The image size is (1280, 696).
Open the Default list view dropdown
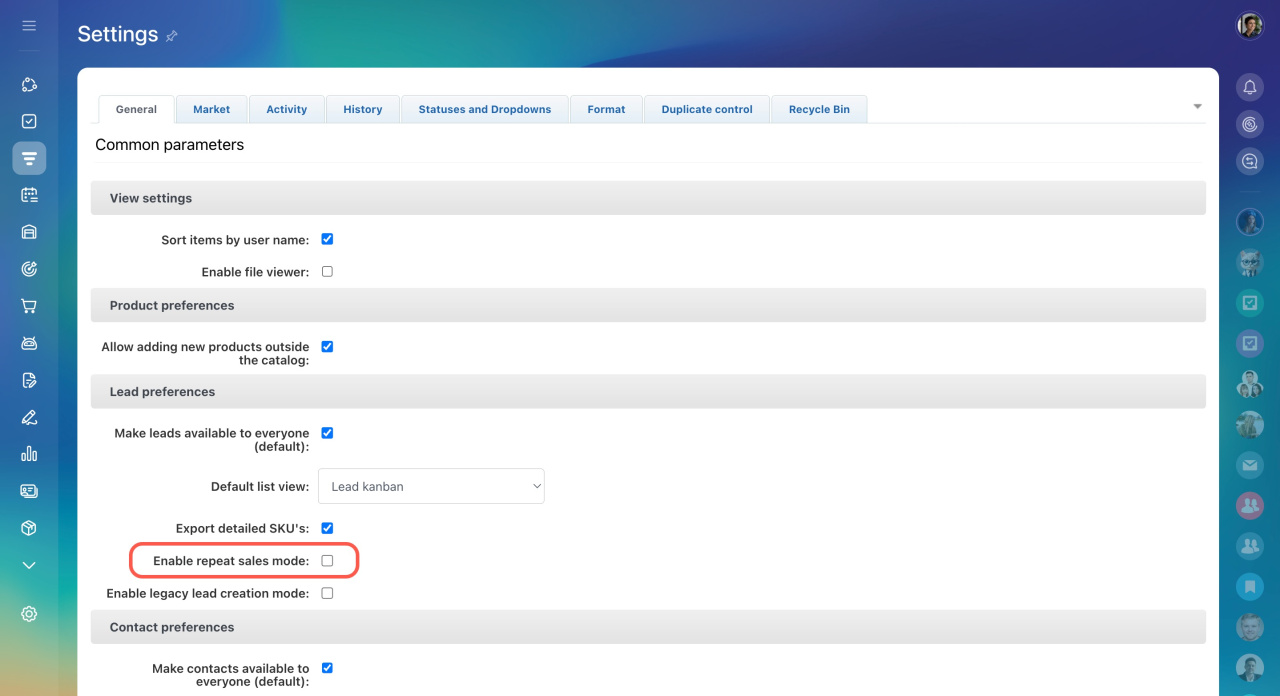point(431,487)
